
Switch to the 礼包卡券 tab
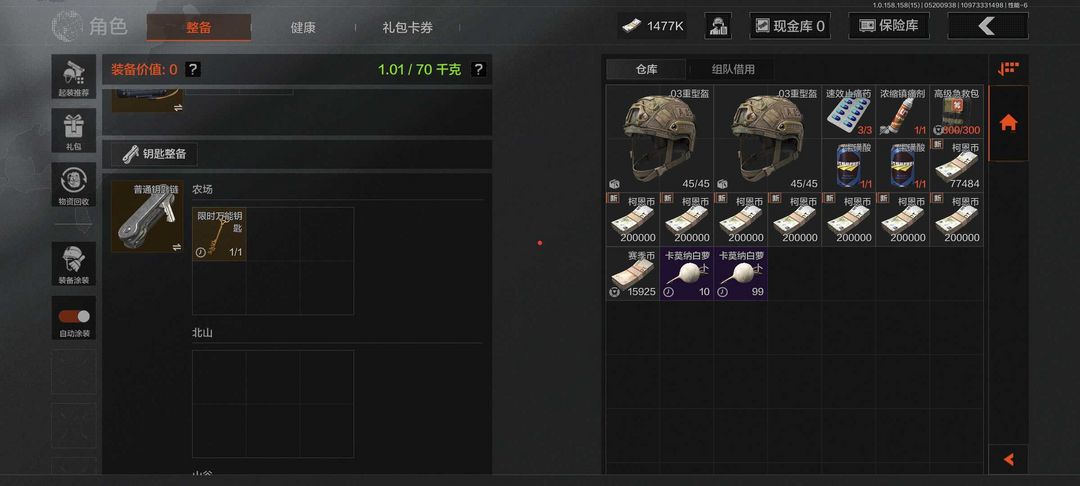408,28
